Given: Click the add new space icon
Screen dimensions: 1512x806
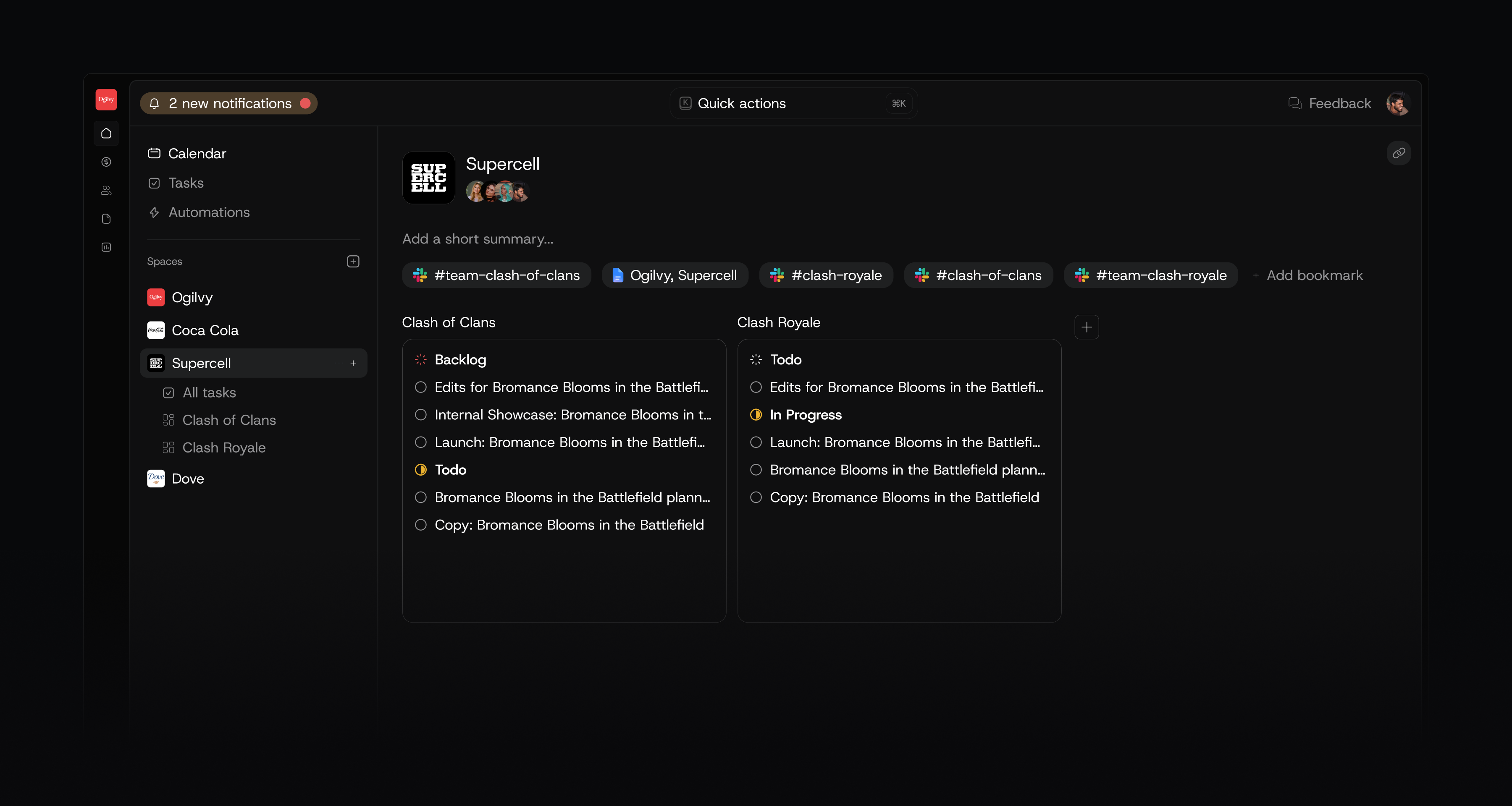Looking at the screenshot, I should (x=353, y=262).
